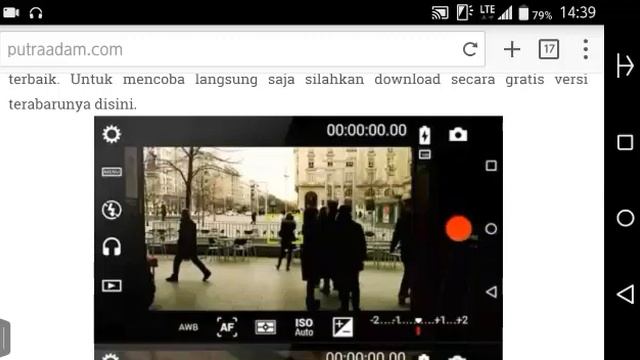Open the tab switcher showing 17
Viewport: 640px width, 360px height.
tap(549, 49)
